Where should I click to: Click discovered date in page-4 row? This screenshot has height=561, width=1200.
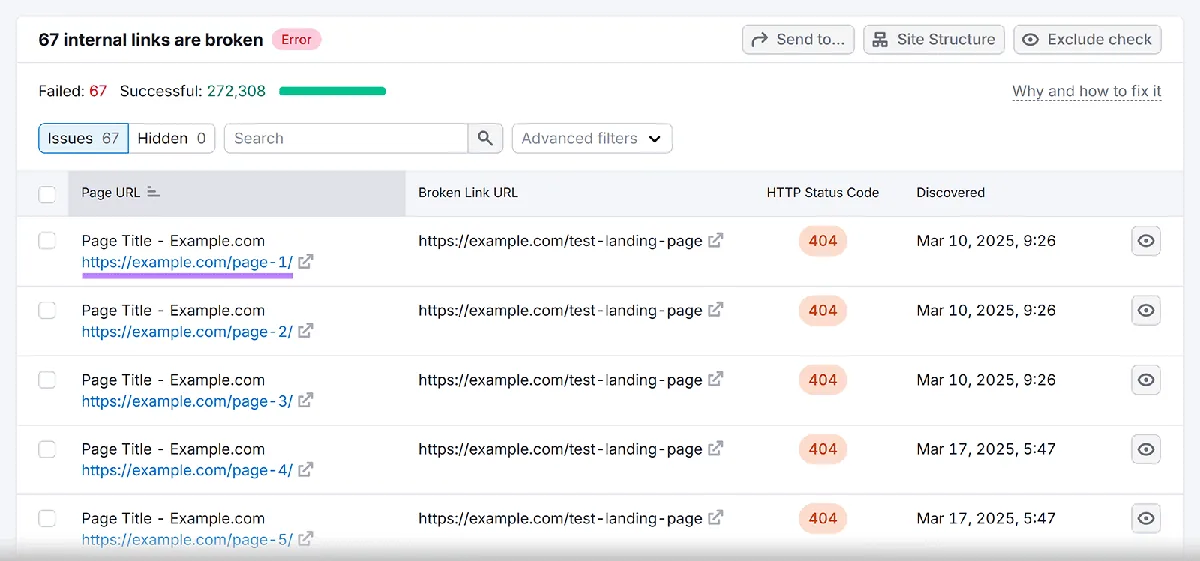pyautogui.click(x=986, y=448)
